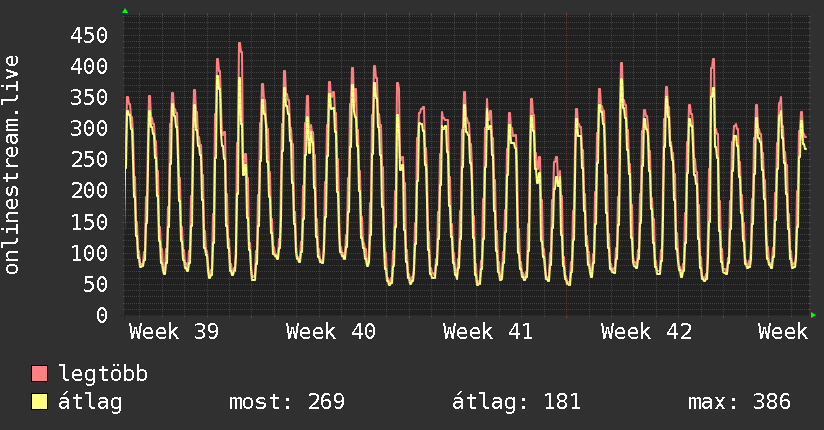Click the 0 y-axis tick label
The width and height of the screenshot is (824, 430).
click(102, 315)
